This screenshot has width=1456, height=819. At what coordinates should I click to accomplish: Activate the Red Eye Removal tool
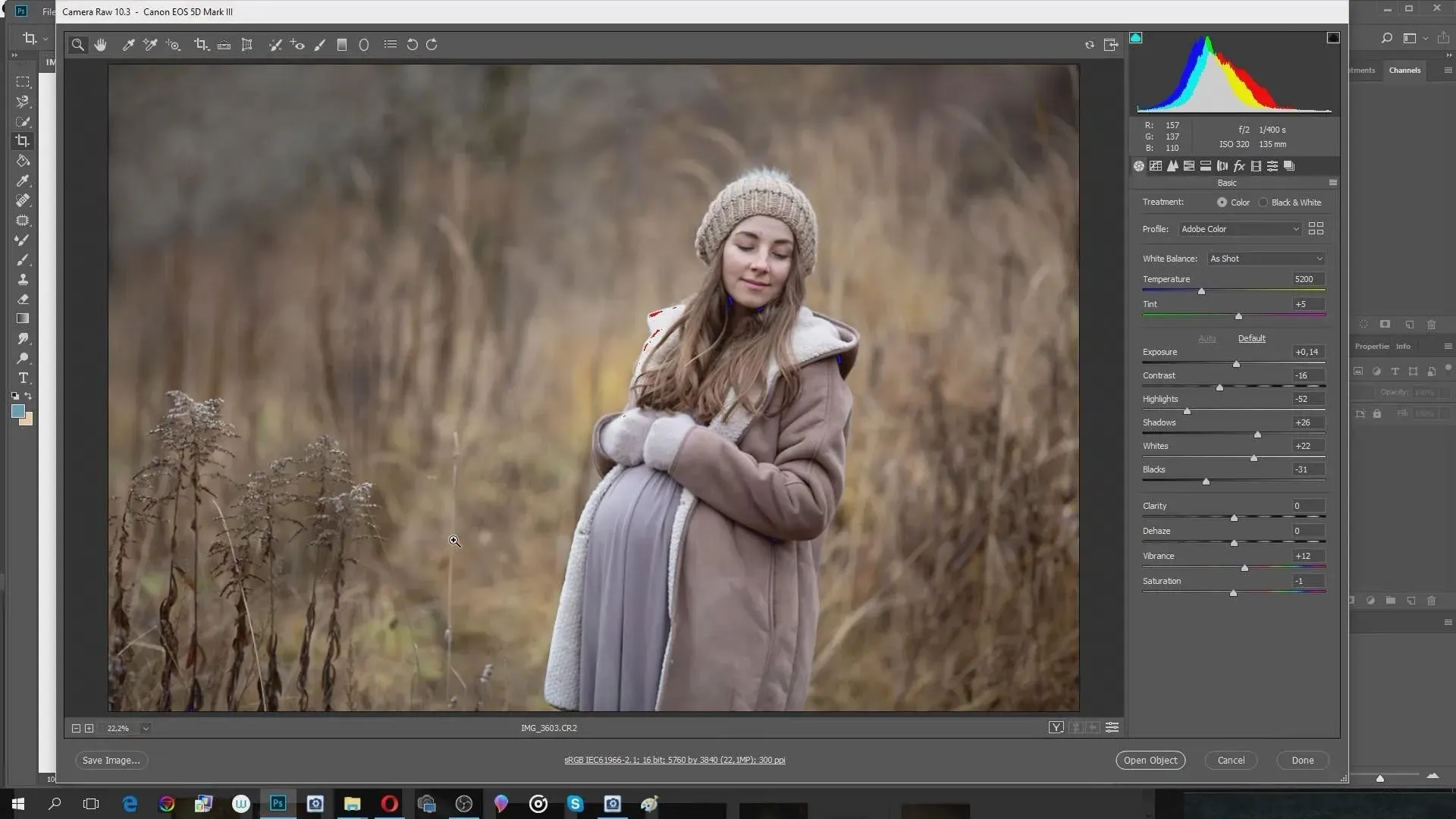[x=297, y=45]
